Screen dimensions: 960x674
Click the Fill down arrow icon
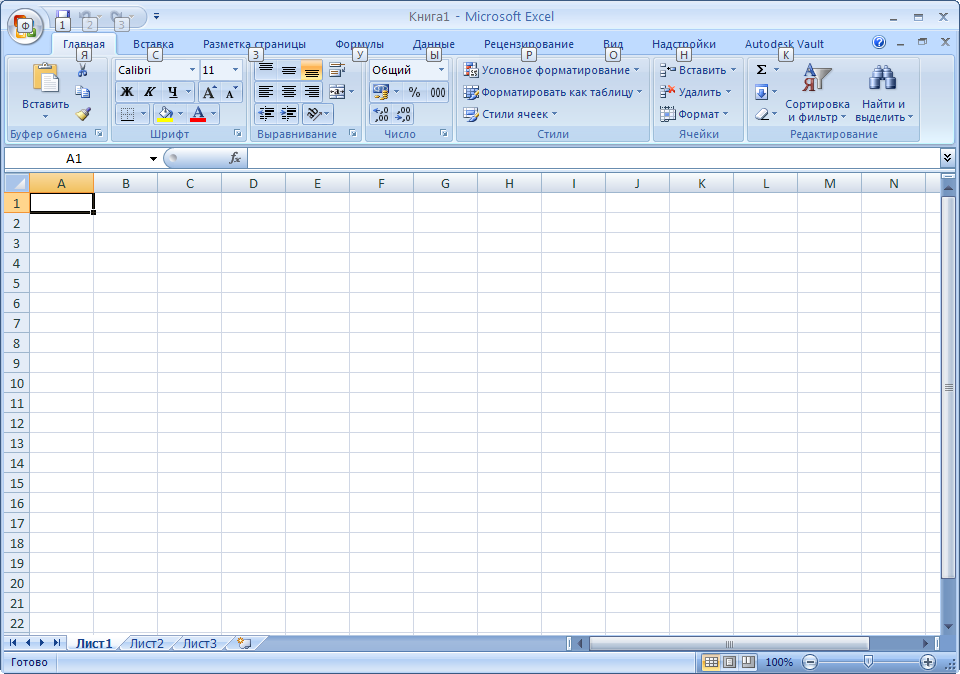click(761, 92)
